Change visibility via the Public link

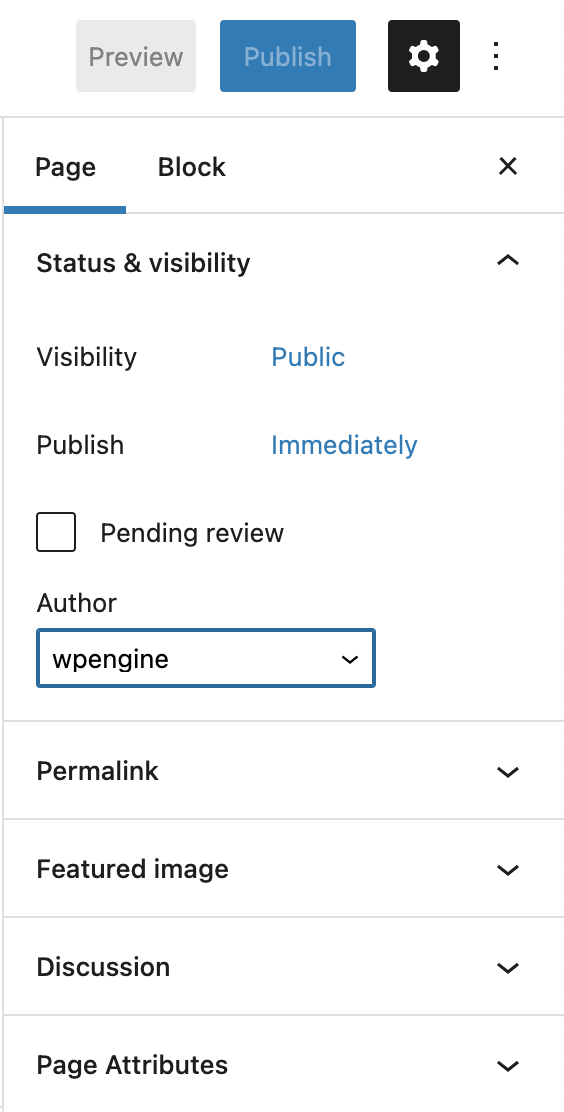[308, 357]
